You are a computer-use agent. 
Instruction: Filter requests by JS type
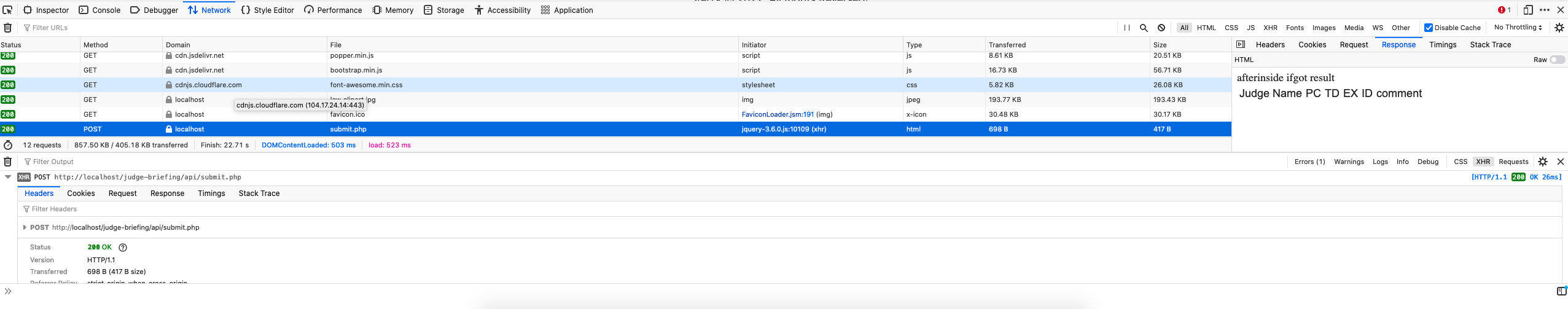pyautogui.click(x=1250, y=28)
